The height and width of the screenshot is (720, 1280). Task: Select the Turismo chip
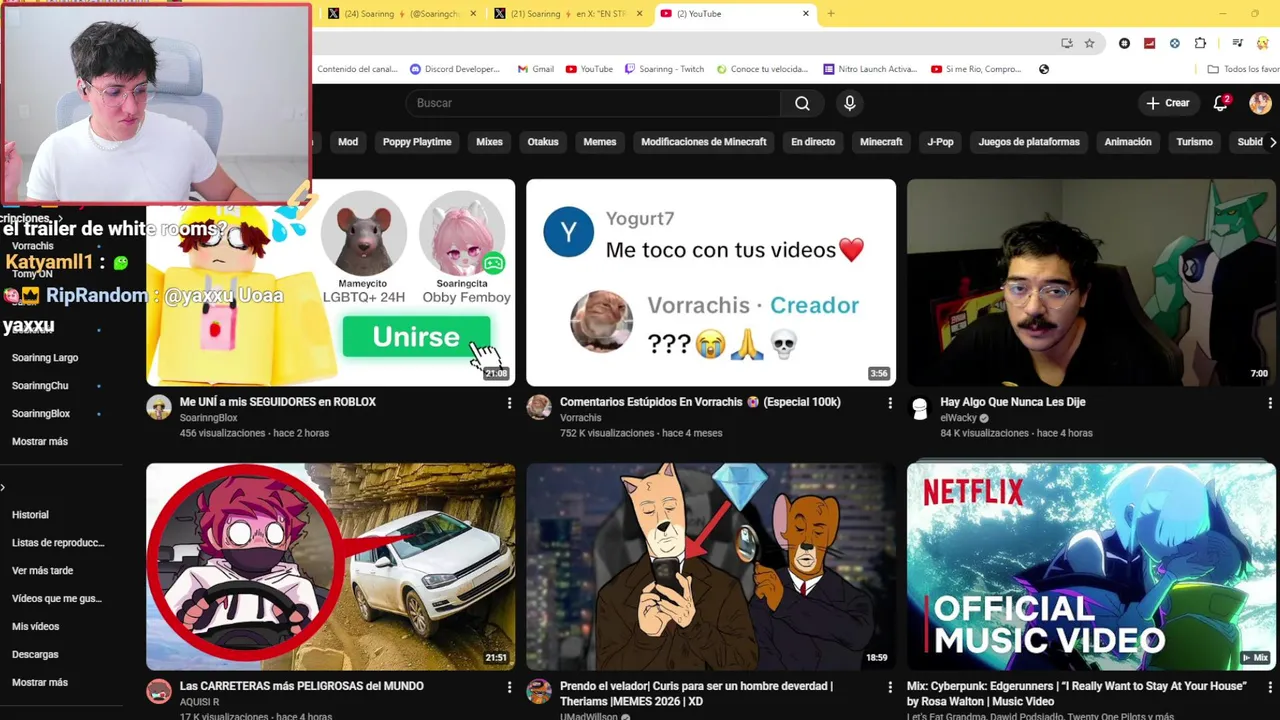coord(1194,142)
